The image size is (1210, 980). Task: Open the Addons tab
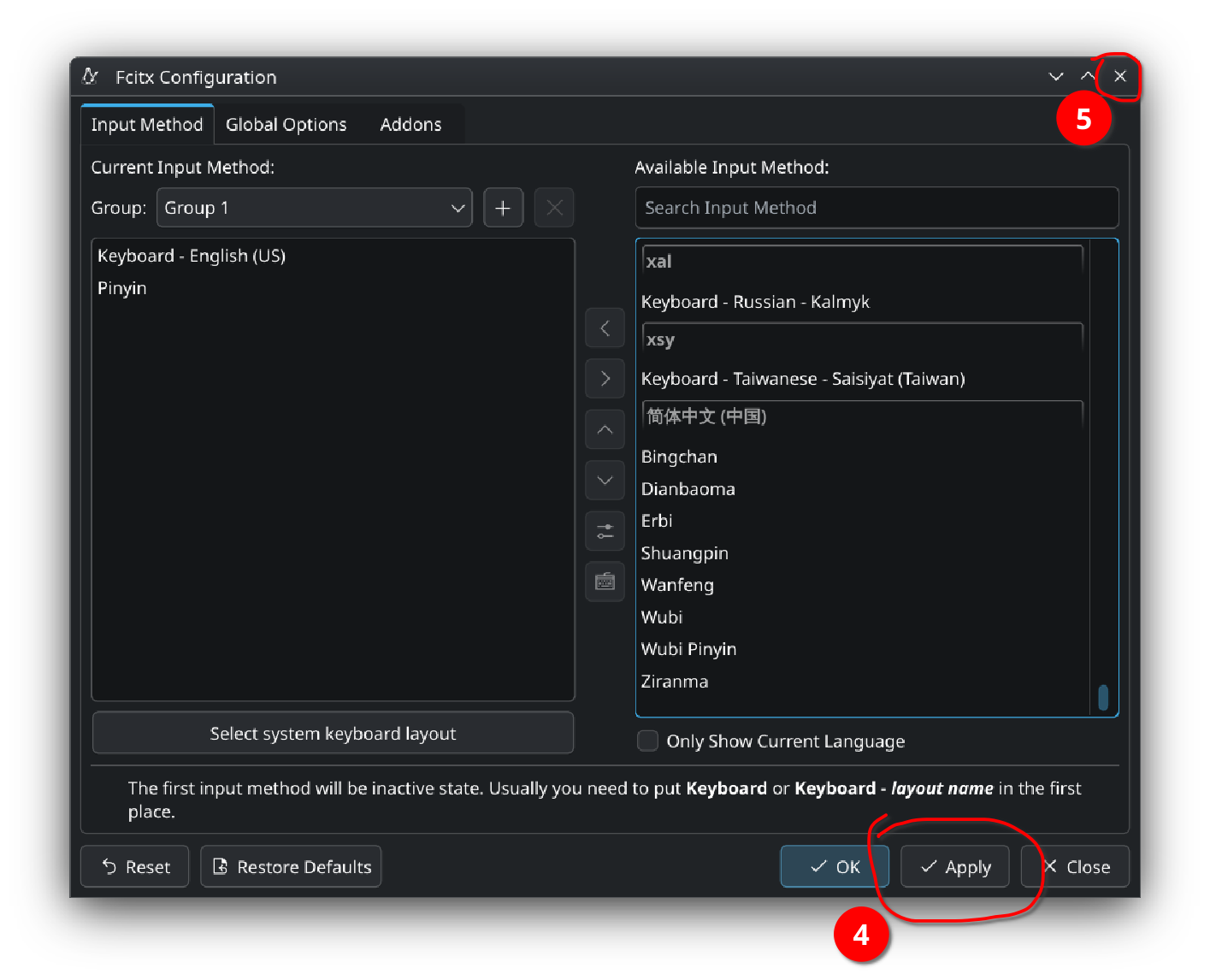coord(410,125)
